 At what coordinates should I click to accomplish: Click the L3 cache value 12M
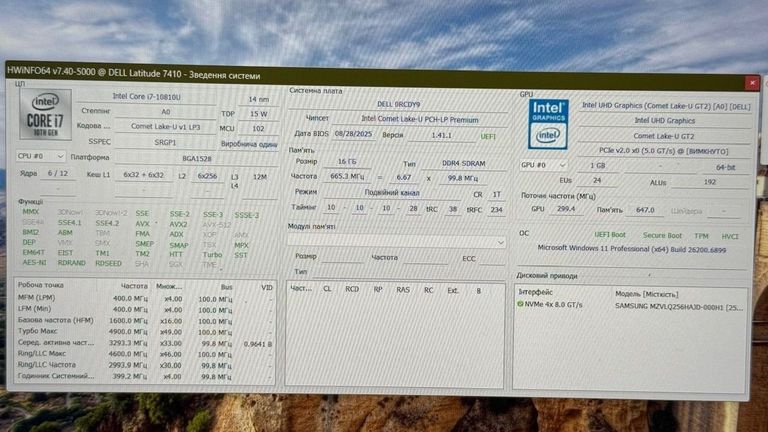click(x=260, y=176)
